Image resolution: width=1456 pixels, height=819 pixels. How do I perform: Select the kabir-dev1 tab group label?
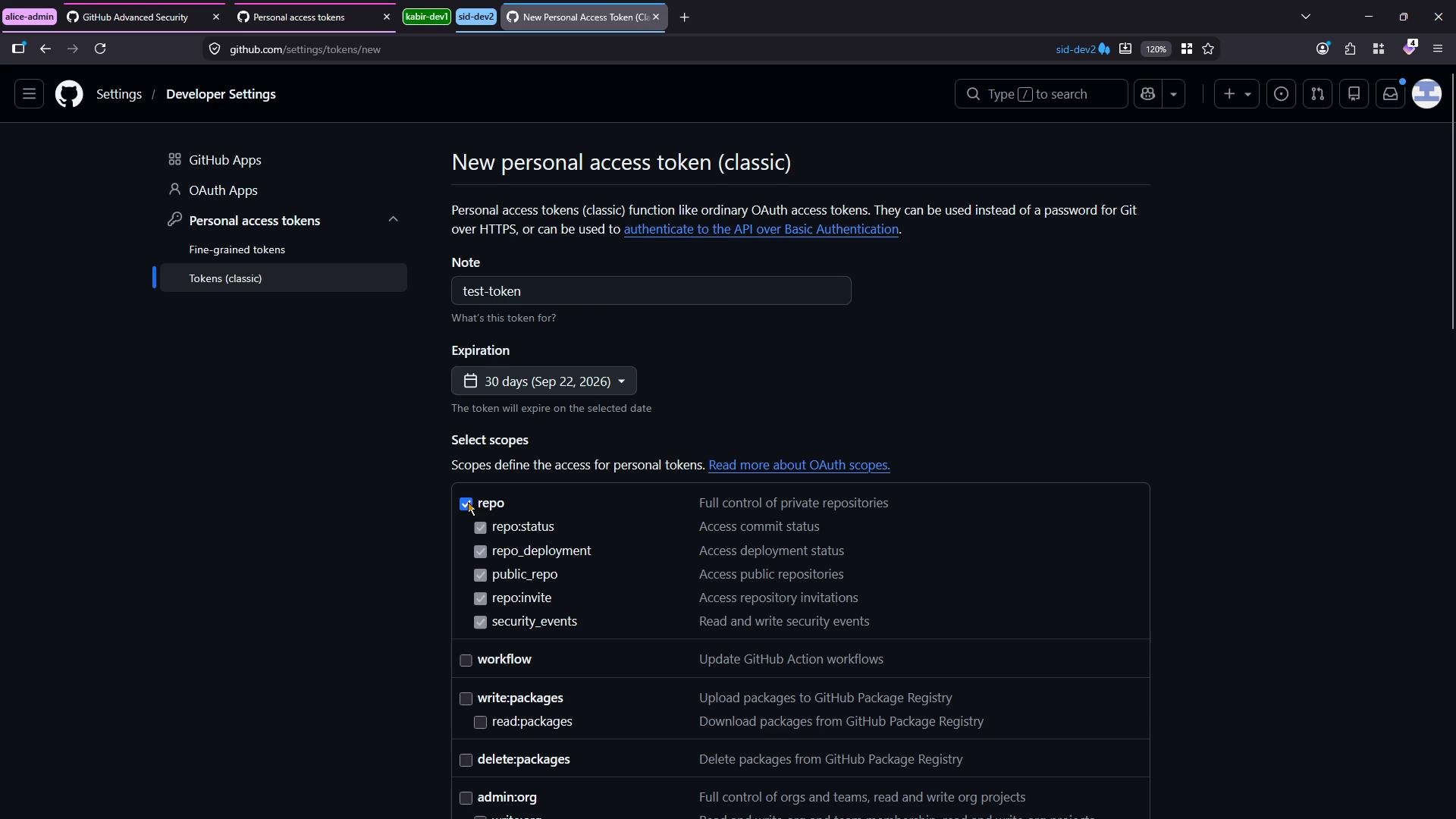pyautogui.click(x=427, y=17)
